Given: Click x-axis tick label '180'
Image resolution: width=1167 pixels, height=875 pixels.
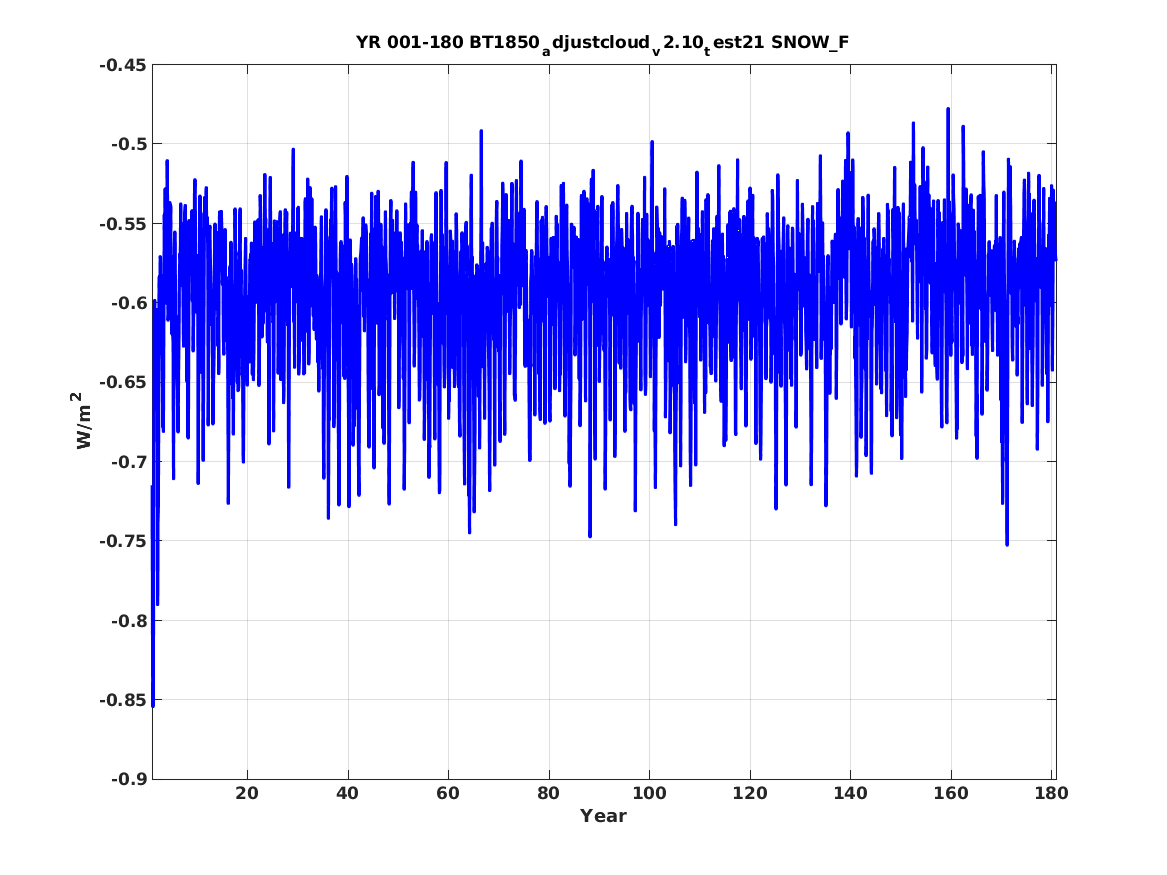Looking at the screenshot, I should coord(1051,793).
